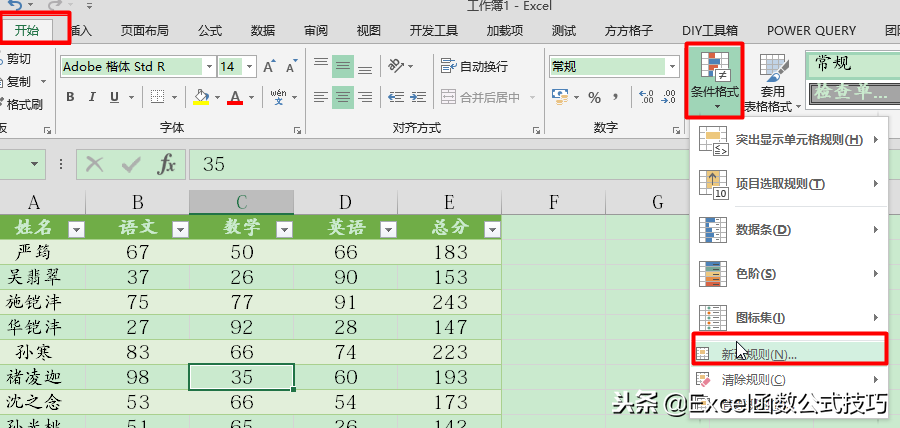Screen dimensions: 900x428
Task: Increase decimal places
Action: point(646,96)
